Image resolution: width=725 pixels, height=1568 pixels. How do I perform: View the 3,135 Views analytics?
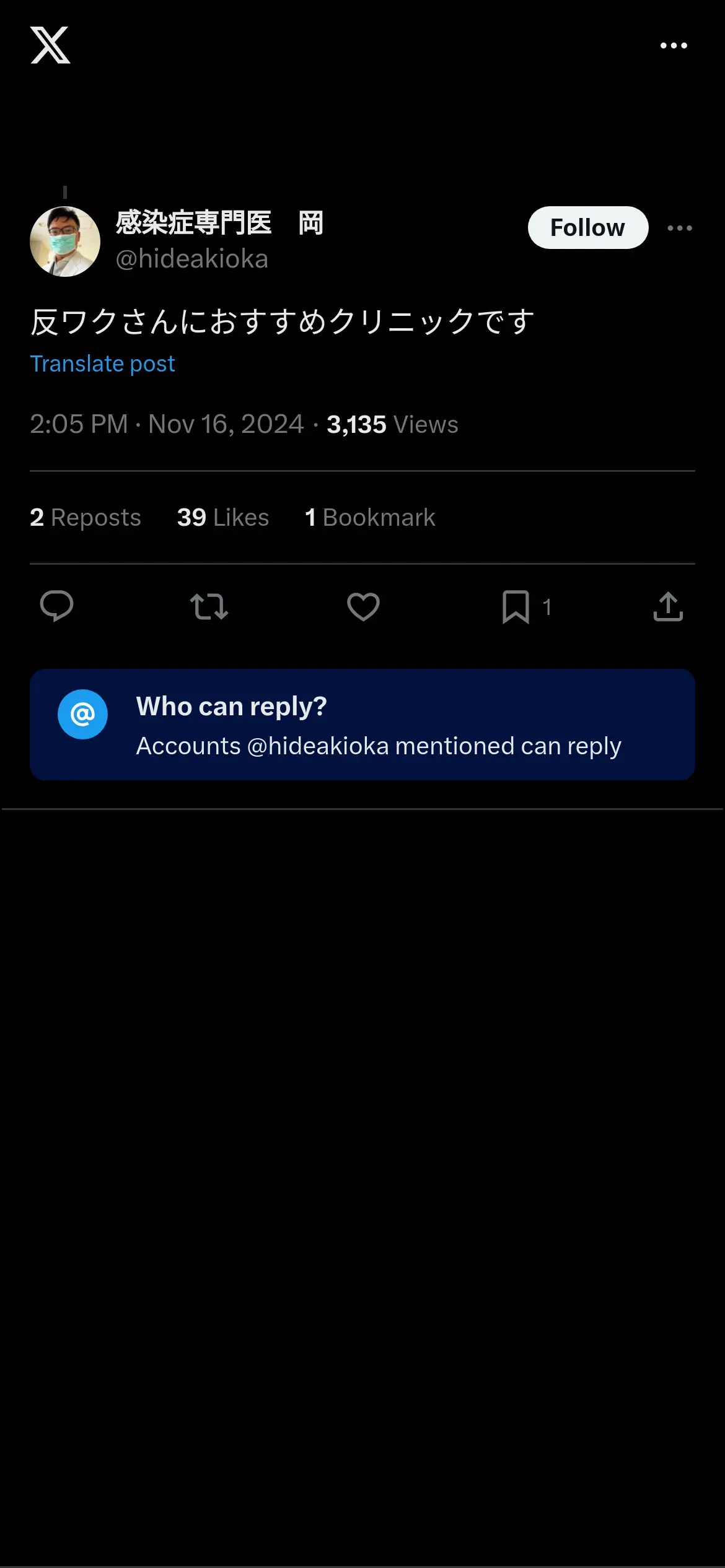pyautogui.click(x=392, y=425)
